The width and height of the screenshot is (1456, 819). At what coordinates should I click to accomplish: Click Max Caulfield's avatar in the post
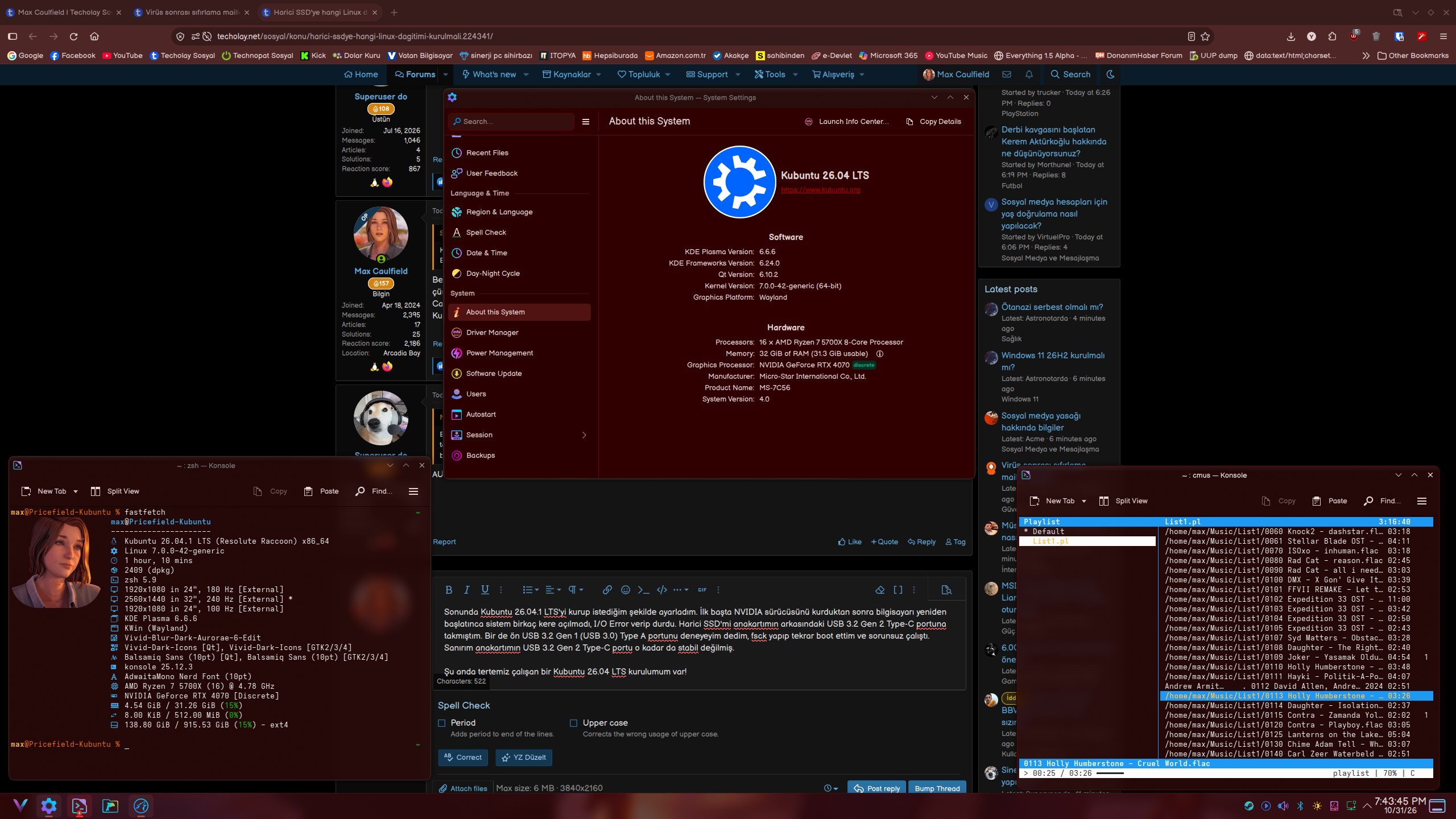pos(381,234)
